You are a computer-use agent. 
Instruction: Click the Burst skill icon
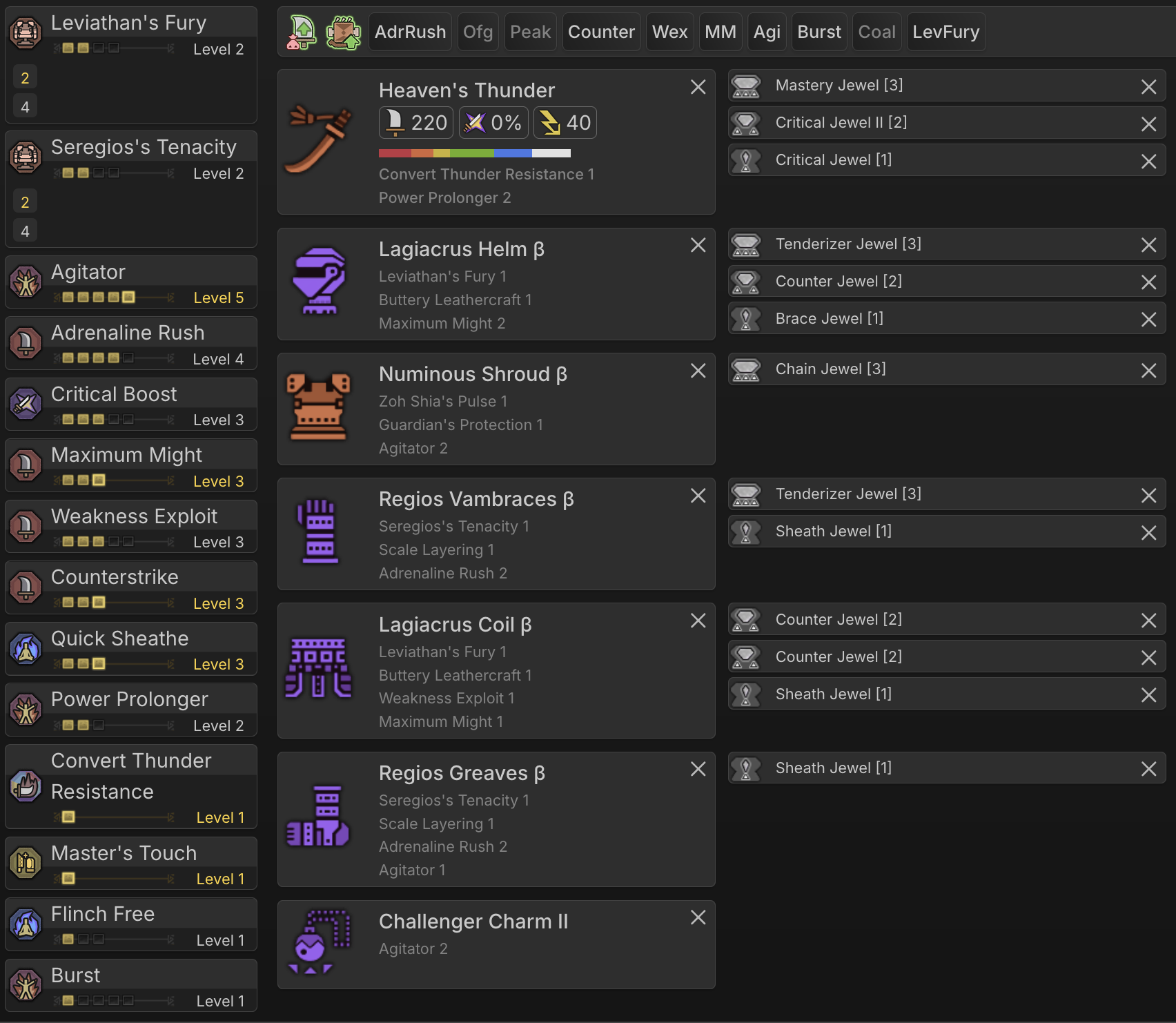pos(26,985)
